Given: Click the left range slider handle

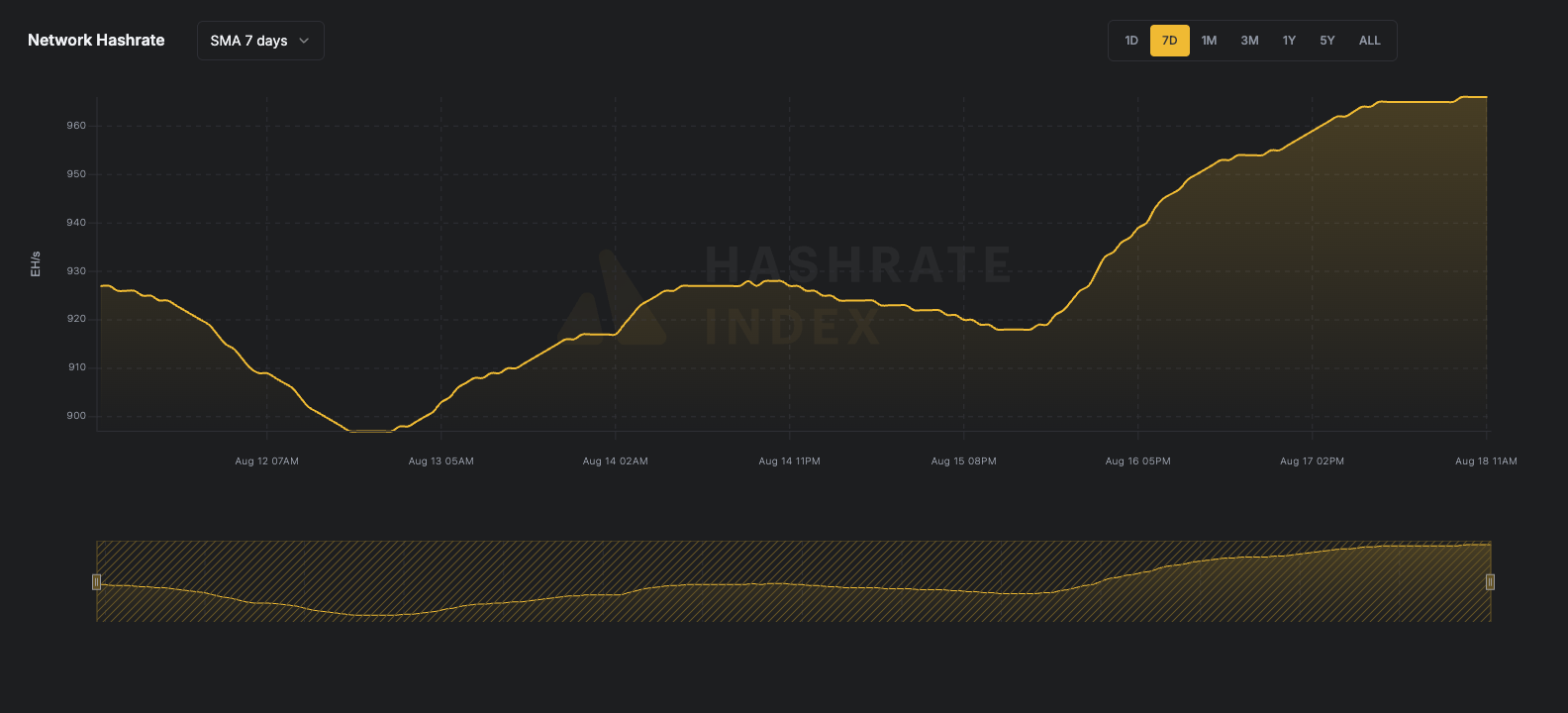Looking at the screenshot, I should tap(96, 581).
